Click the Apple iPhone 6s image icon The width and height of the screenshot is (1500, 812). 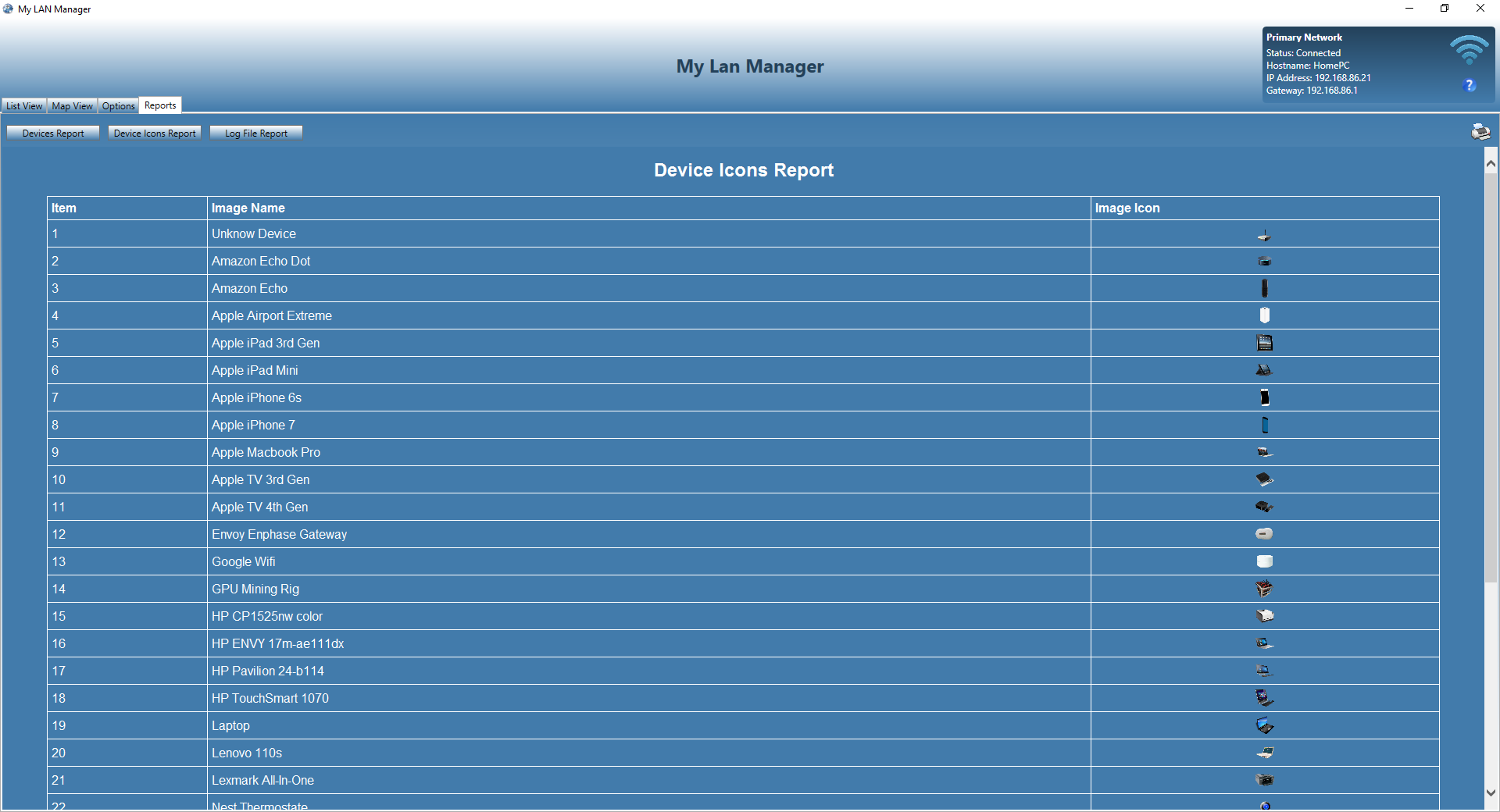[1264, 397]
